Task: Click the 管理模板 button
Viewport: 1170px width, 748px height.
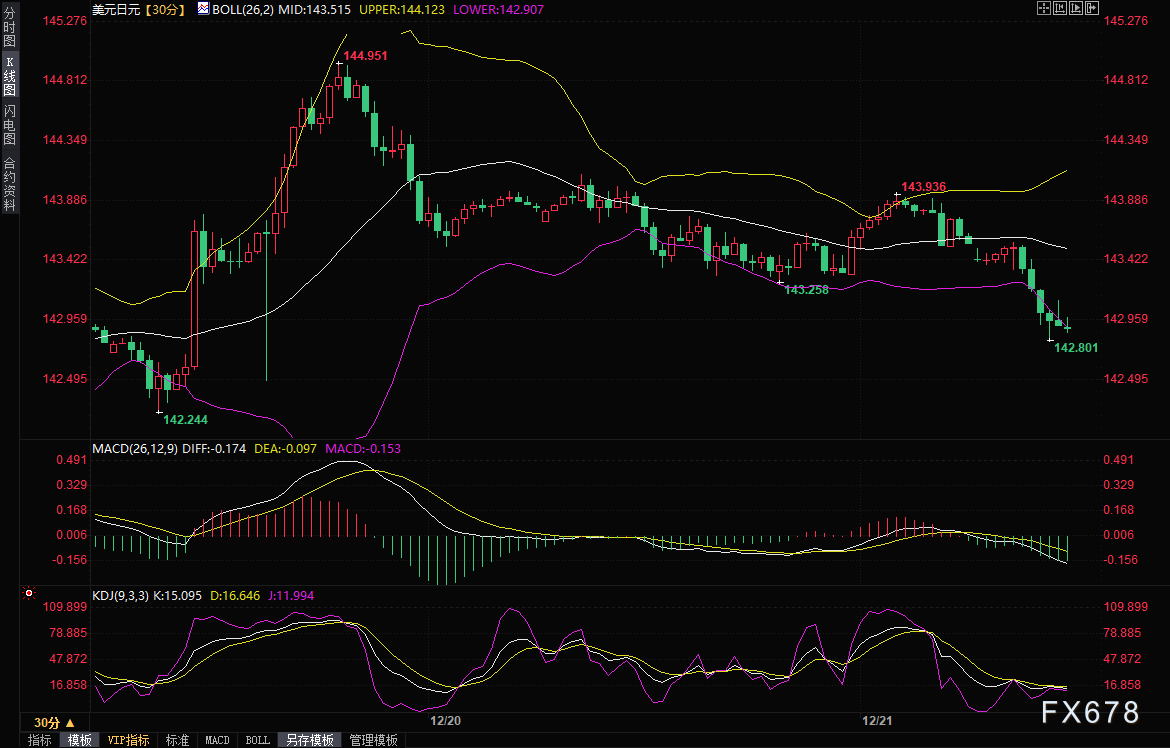Action: tap(374, 740)
